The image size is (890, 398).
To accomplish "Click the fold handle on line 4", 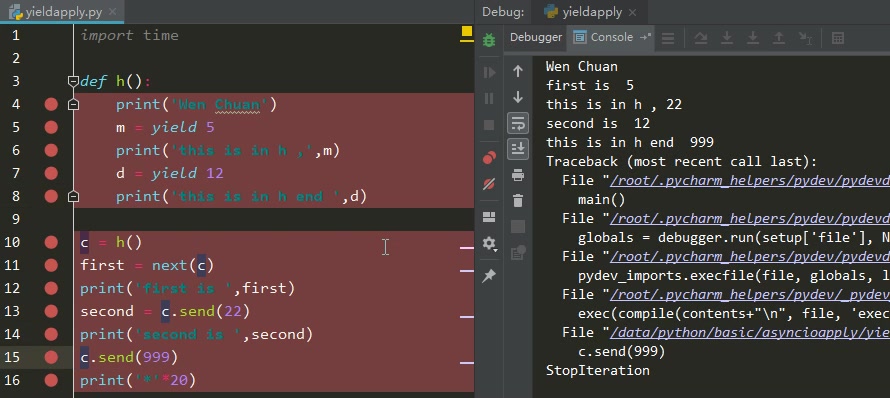I will (x=73, y=104).
